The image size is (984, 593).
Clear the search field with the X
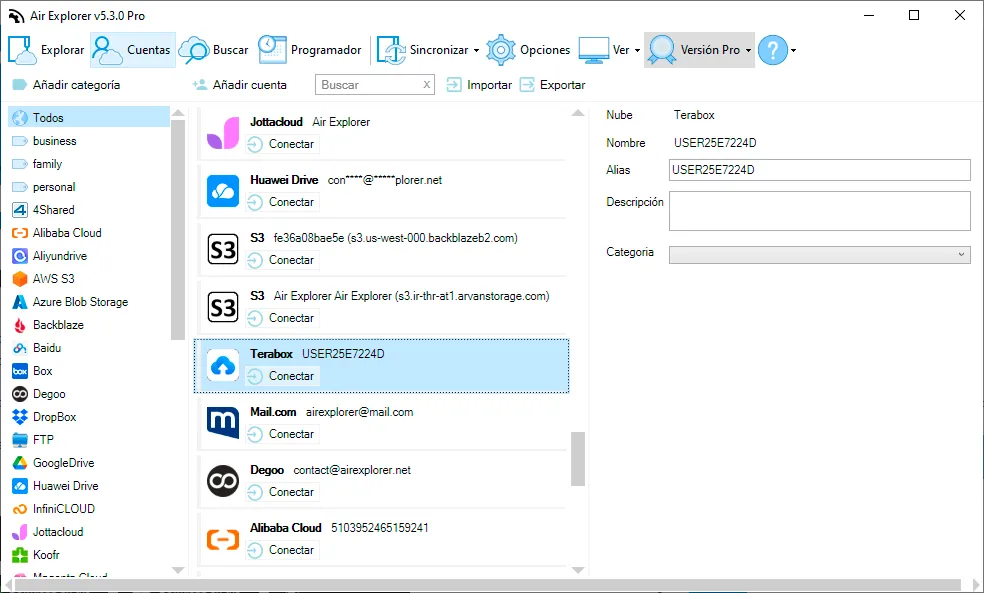(x=427, y=85)
